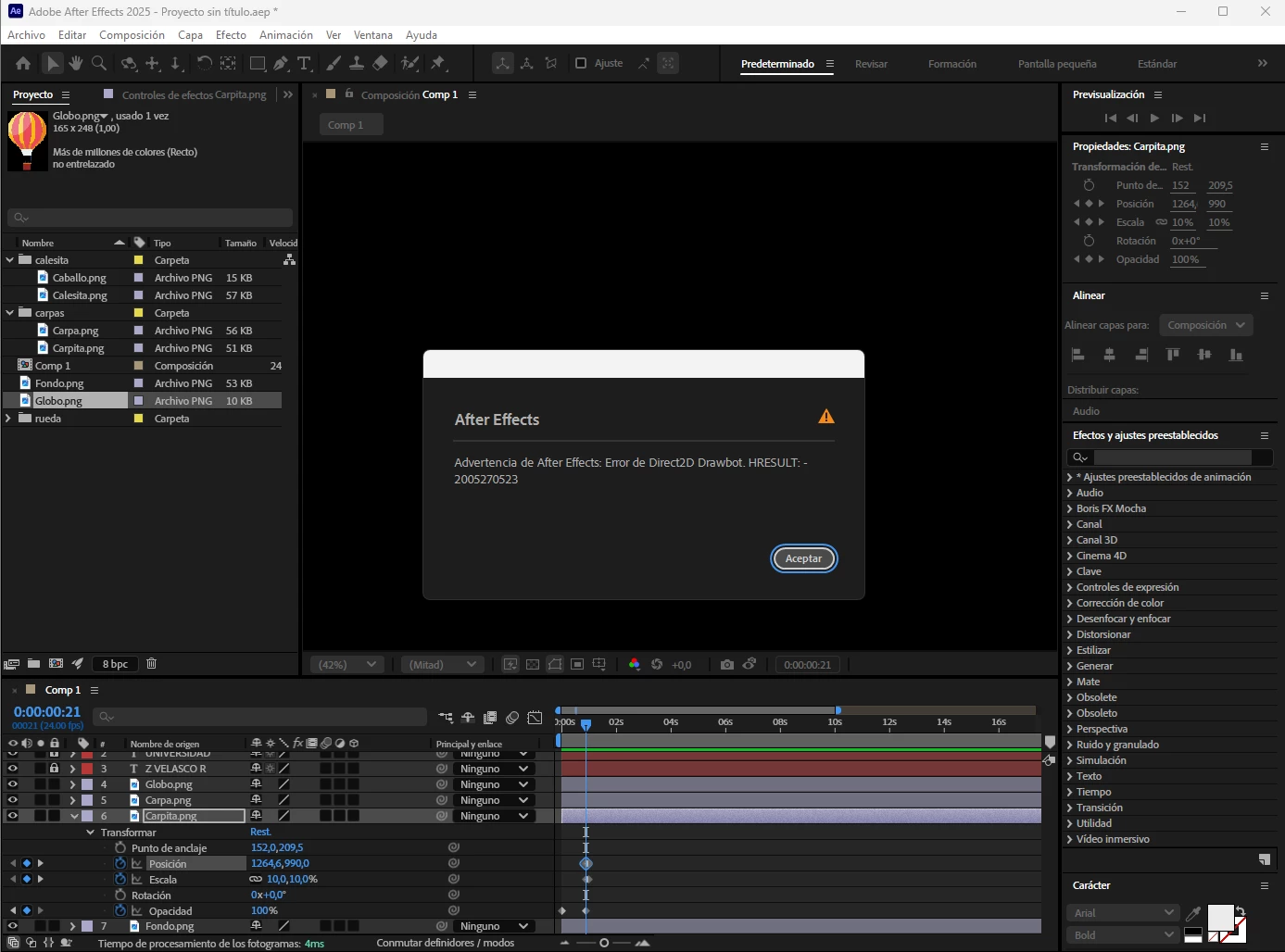
Task: Open the Alinear capas para Composición dropdown
Action: pyautogui.click(x=1206, y=325)
